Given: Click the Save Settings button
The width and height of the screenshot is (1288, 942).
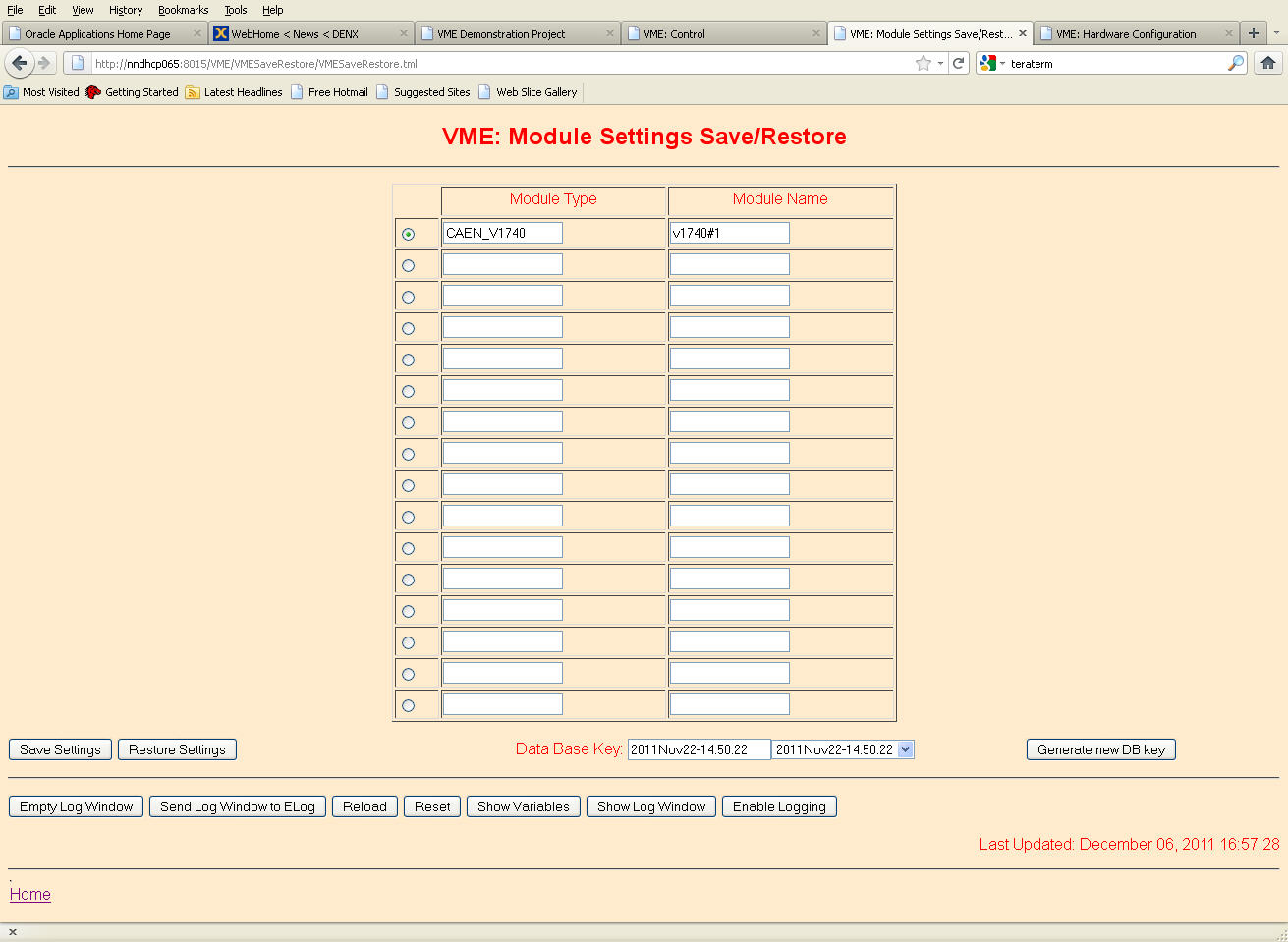Looking at the screenshot, I should [60, 749].
